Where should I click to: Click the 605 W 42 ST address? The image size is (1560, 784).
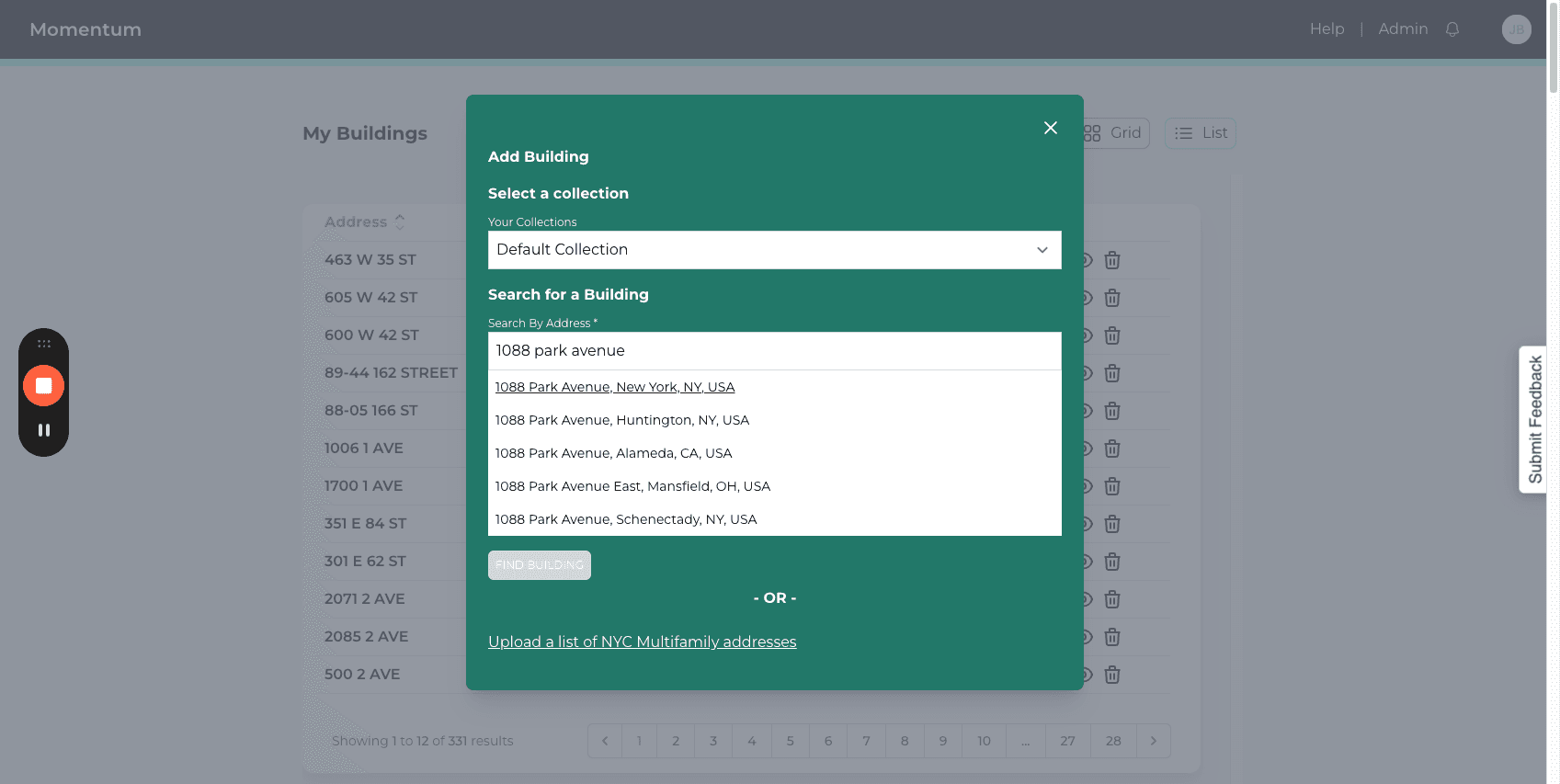pyautogui.click(x=371, y=298)
